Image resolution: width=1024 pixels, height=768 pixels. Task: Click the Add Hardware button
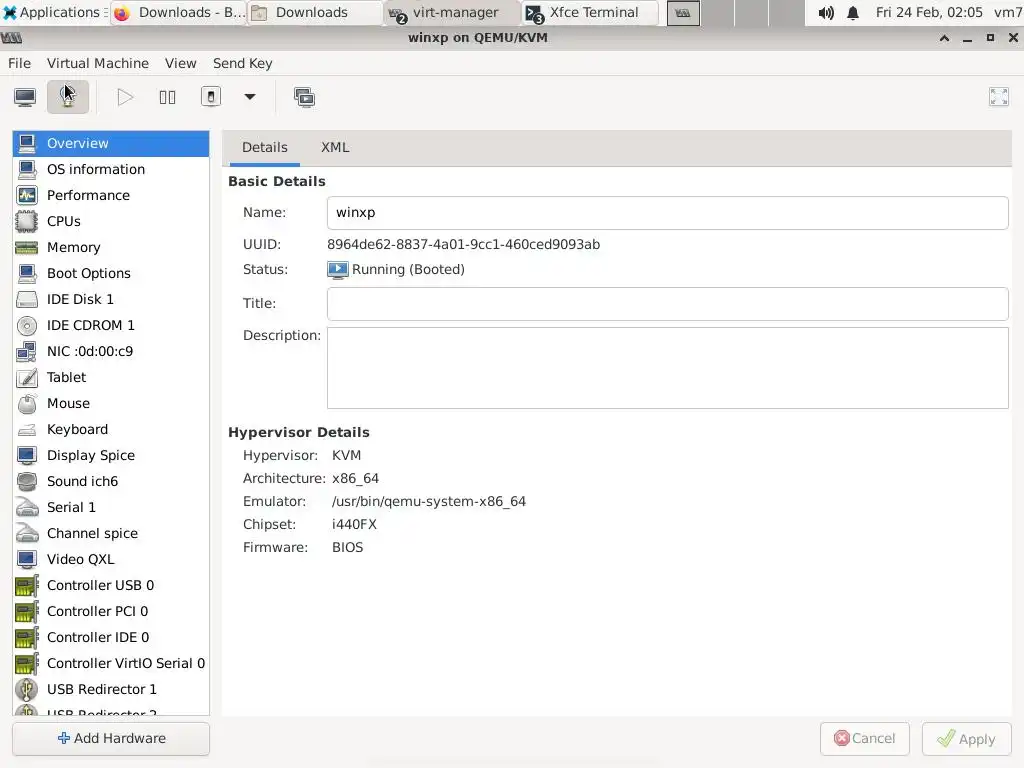tap(111, 739)
